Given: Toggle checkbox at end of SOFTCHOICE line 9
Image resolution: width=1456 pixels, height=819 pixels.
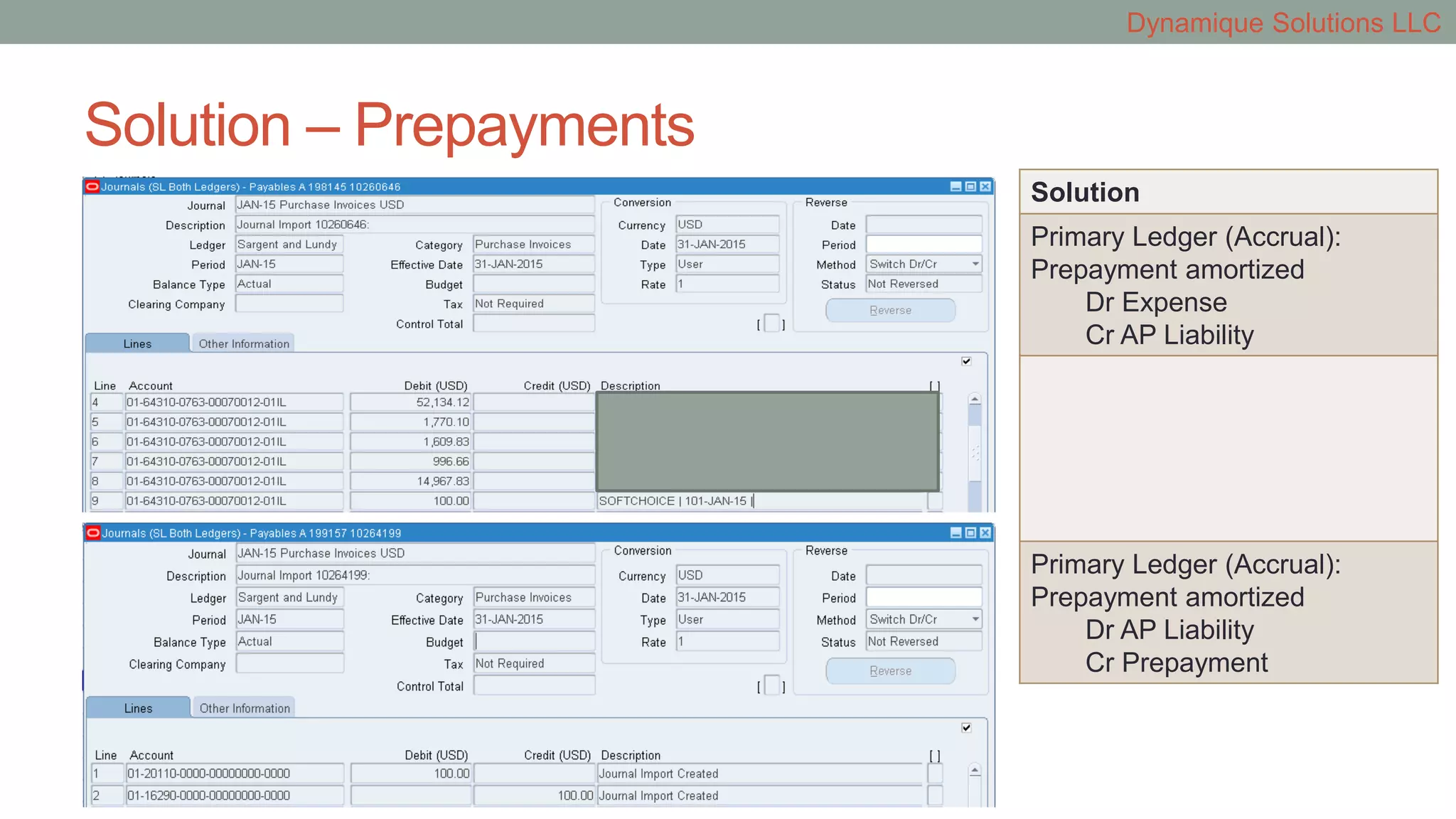Looking at the screenshot, I should (x=935, y=501).
